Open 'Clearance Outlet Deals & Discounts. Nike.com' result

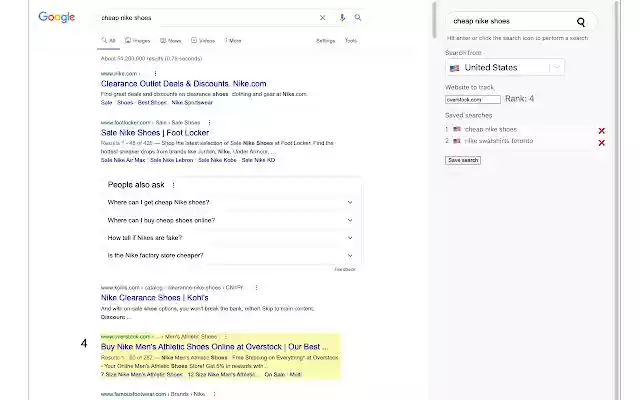pos(184,84)
